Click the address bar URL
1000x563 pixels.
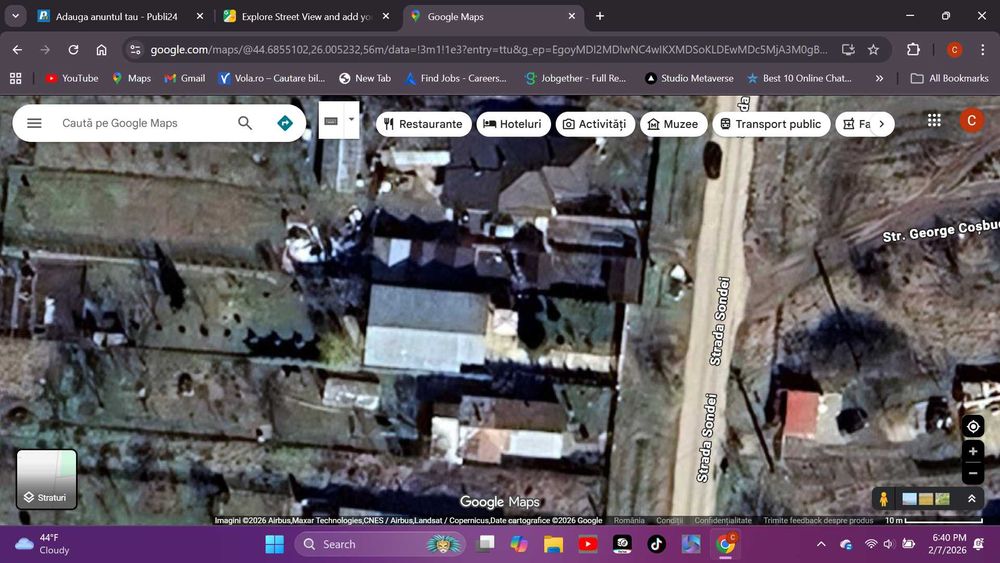(x=489, y=50)
